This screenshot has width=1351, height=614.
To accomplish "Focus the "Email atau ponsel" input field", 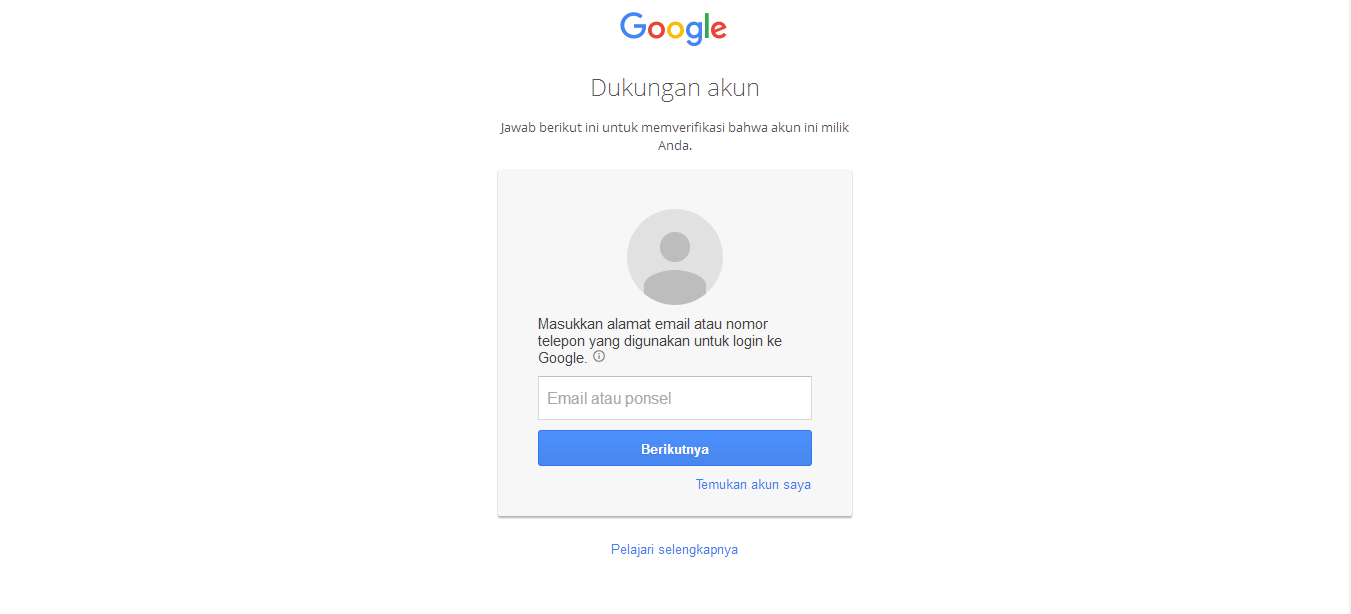I will [x=675, y=398].
